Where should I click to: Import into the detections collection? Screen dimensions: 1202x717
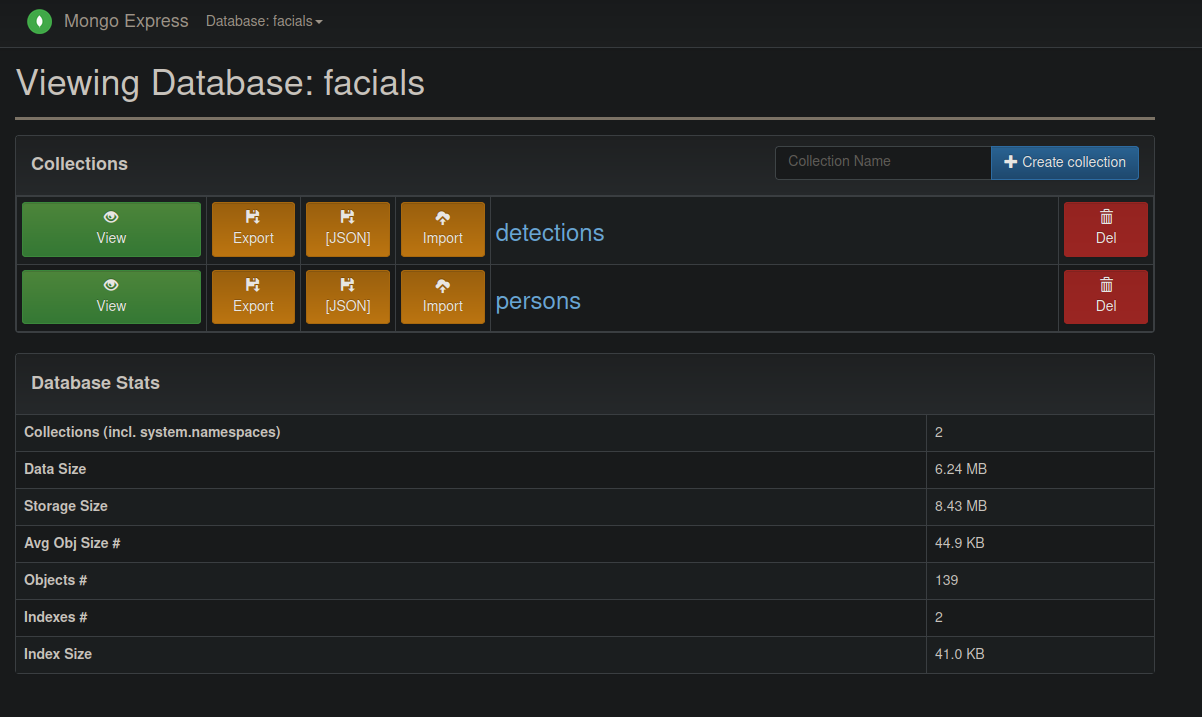pyautogui.click(x=443, y=229)
